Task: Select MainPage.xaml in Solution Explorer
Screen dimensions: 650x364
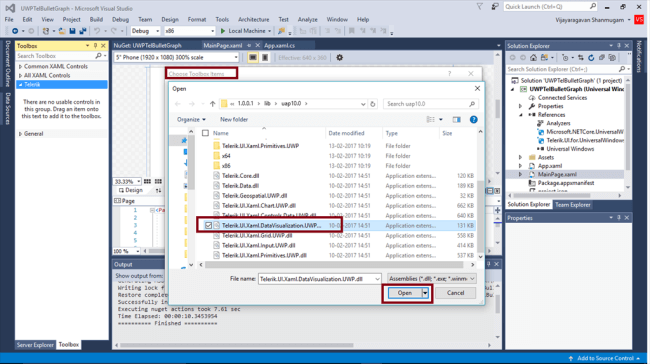Action: pyautogui.click(x=557, y=175)
